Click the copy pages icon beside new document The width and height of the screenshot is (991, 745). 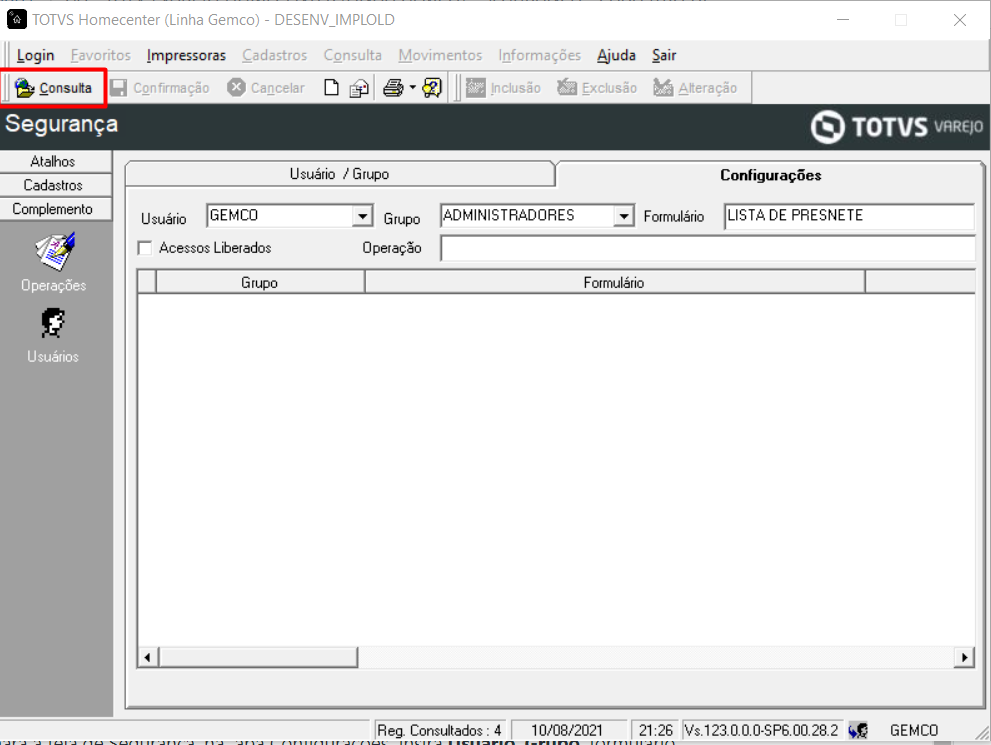(x=359, y=88)
